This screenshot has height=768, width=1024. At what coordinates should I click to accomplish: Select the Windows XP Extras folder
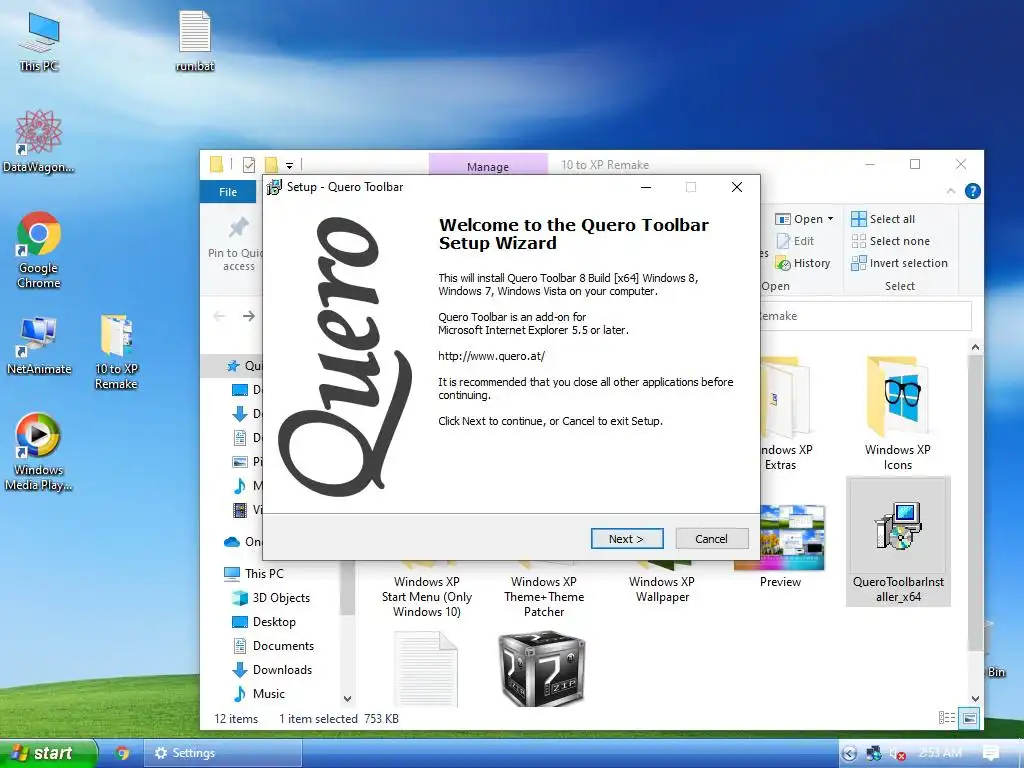pyautogui.click(x=784, y=413)
